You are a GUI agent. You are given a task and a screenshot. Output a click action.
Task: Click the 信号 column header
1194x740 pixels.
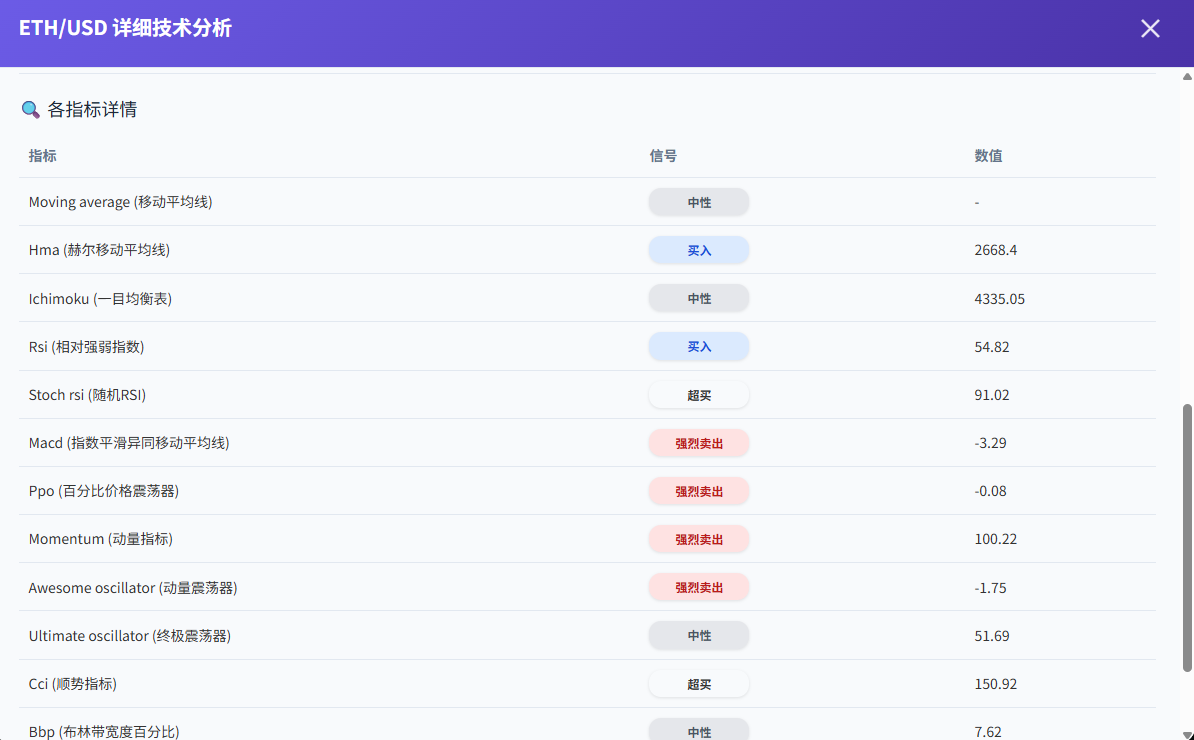pos(663,156)
